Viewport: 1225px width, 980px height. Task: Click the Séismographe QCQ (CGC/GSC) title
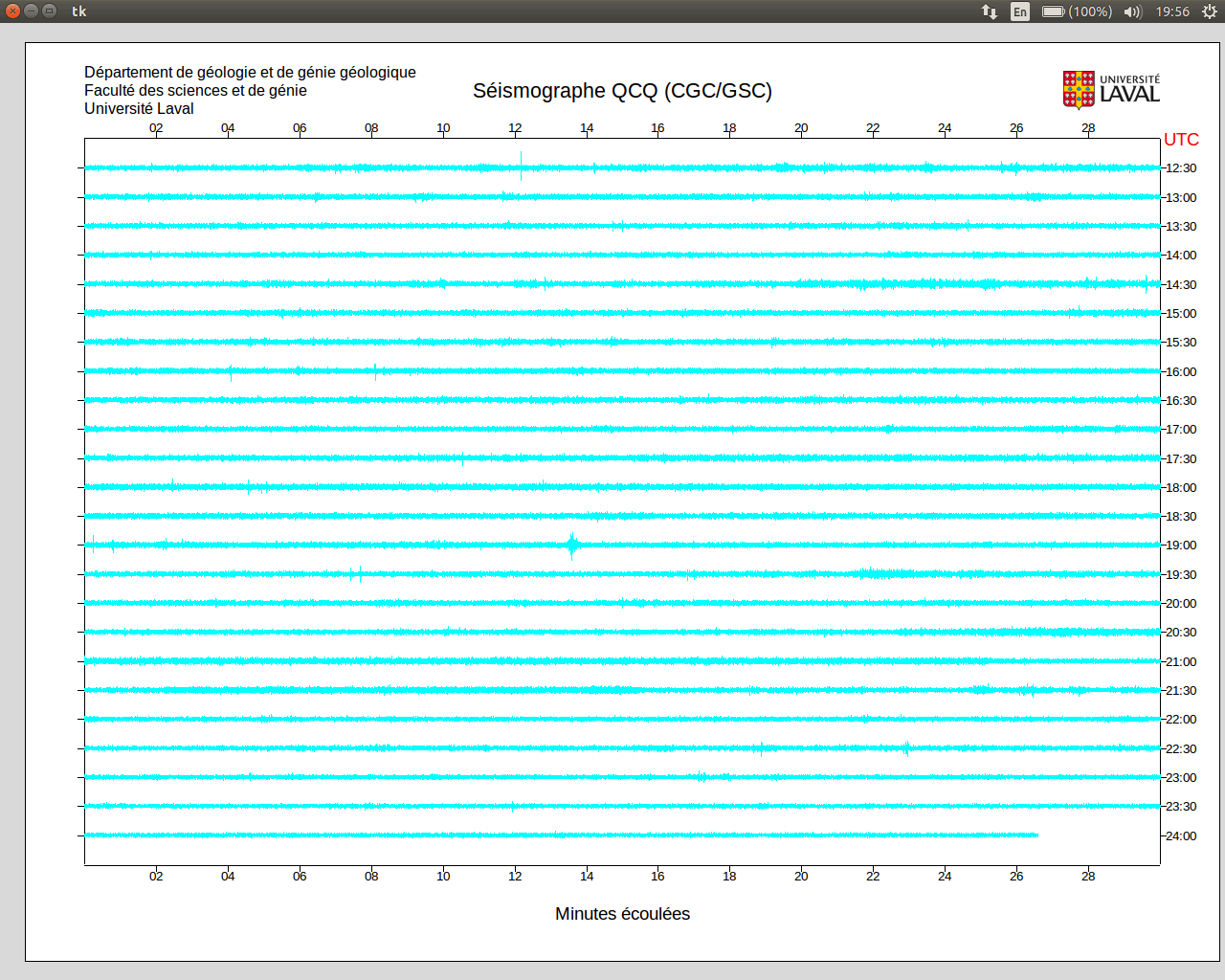click(x=622, y=91)
